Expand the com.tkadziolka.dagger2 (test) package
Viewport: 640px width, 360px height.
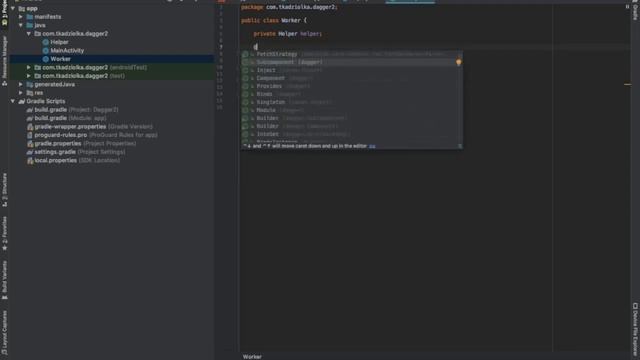click(x=29, y=76)
